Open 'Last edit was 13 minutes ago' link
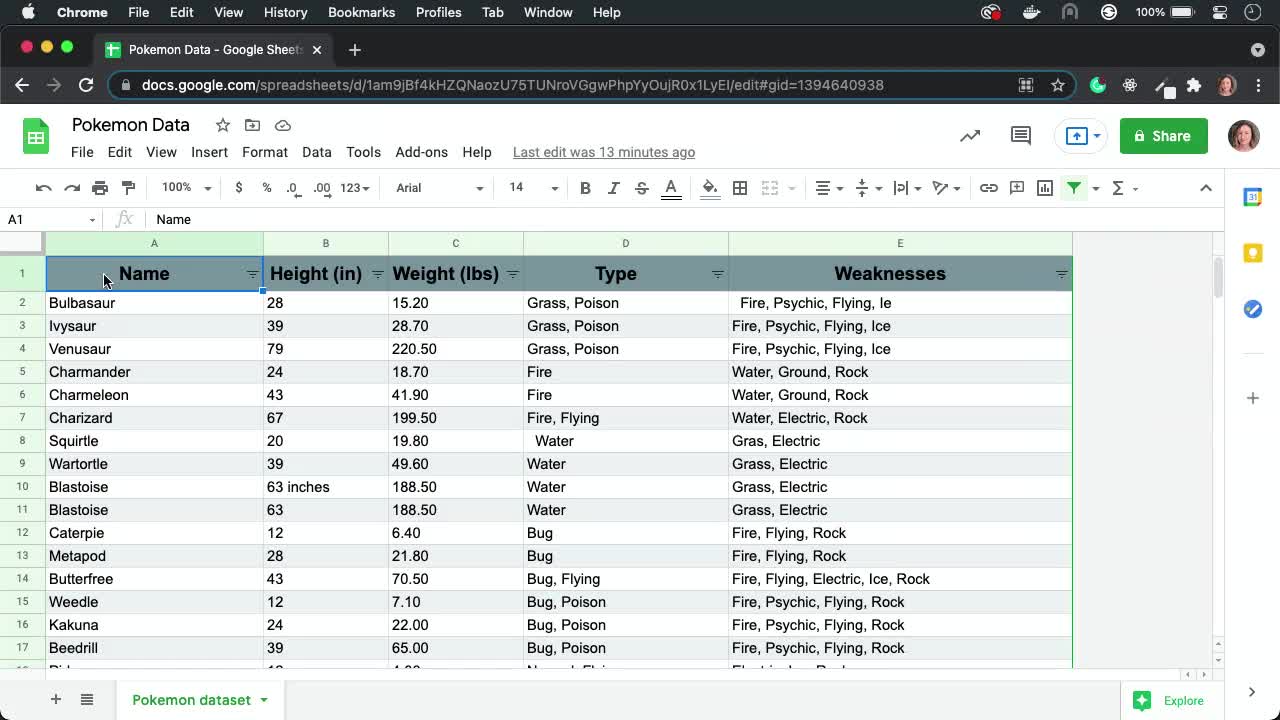The image size is (1280, 720). tap(603, 152)
